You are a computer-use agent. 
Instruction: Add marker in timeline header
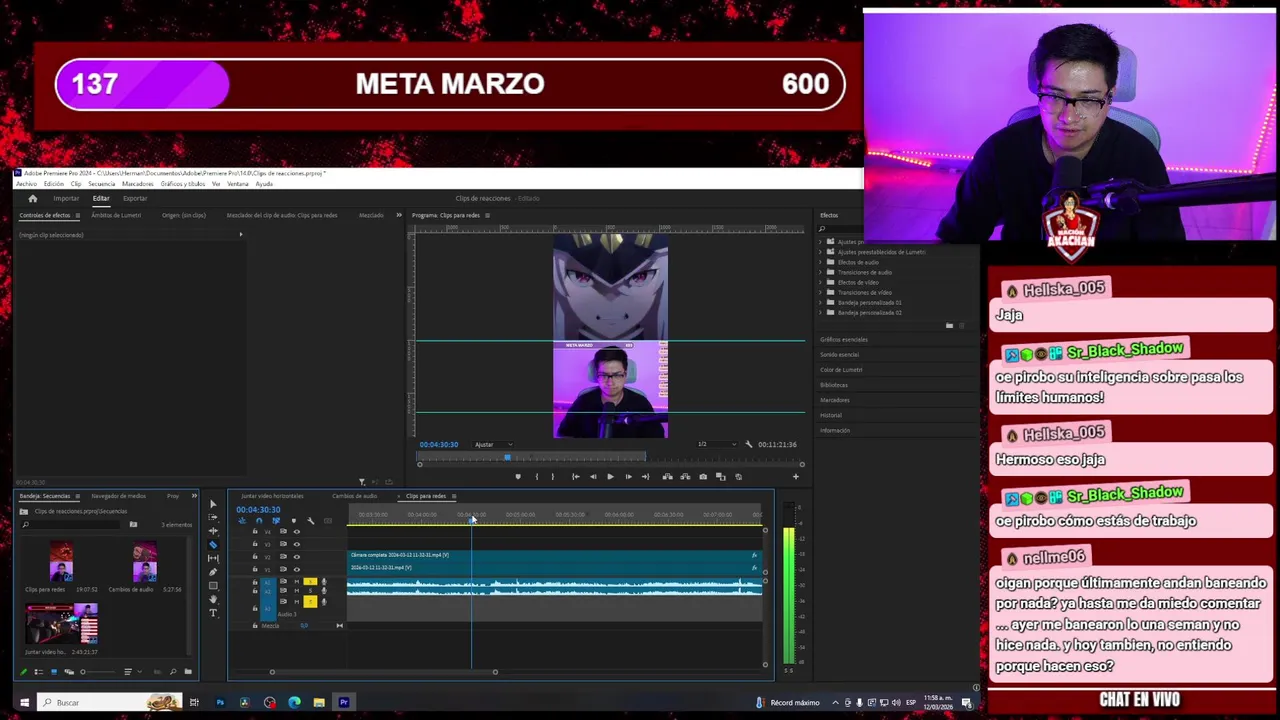point(294,521)
